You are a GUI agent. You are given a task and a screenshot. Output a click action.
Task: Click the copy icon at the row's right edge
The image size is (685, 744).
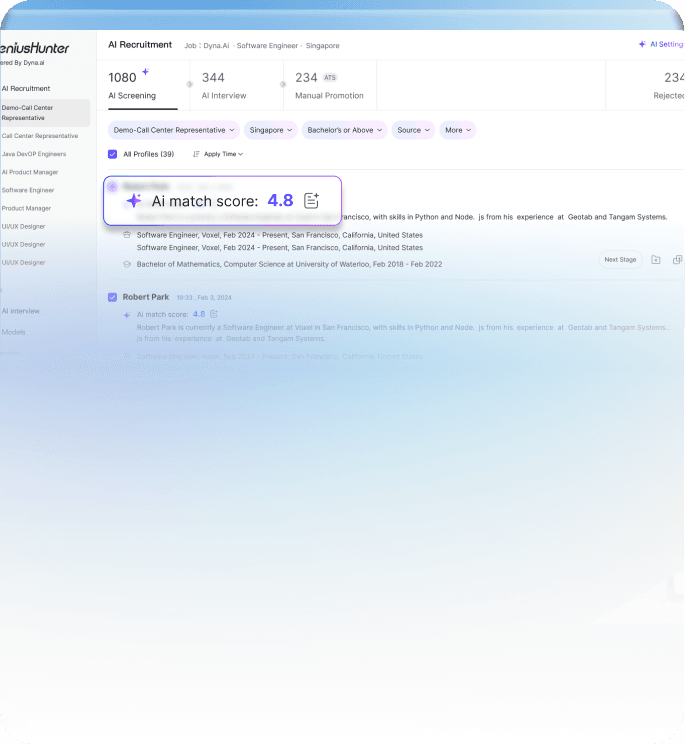677,260
